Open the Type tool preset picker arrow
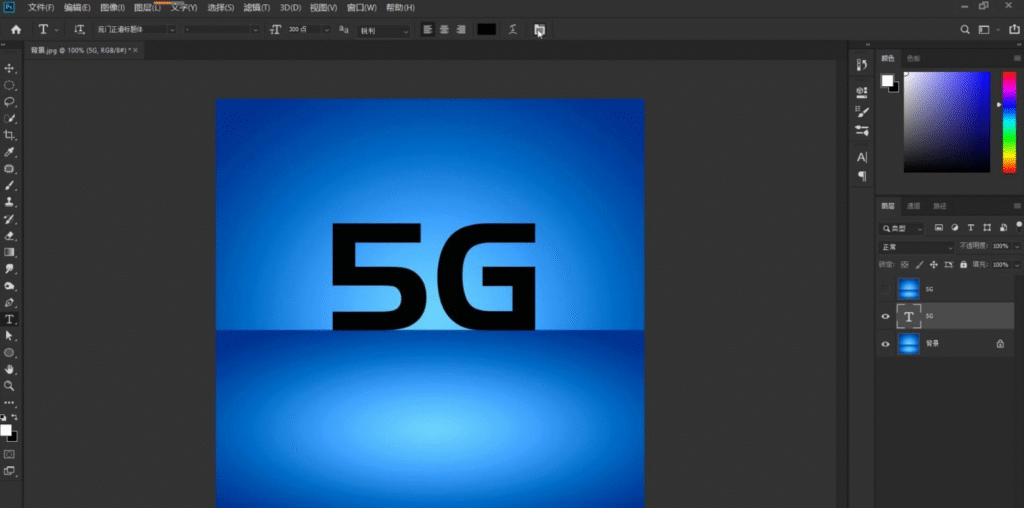 [x=57, y=29]
